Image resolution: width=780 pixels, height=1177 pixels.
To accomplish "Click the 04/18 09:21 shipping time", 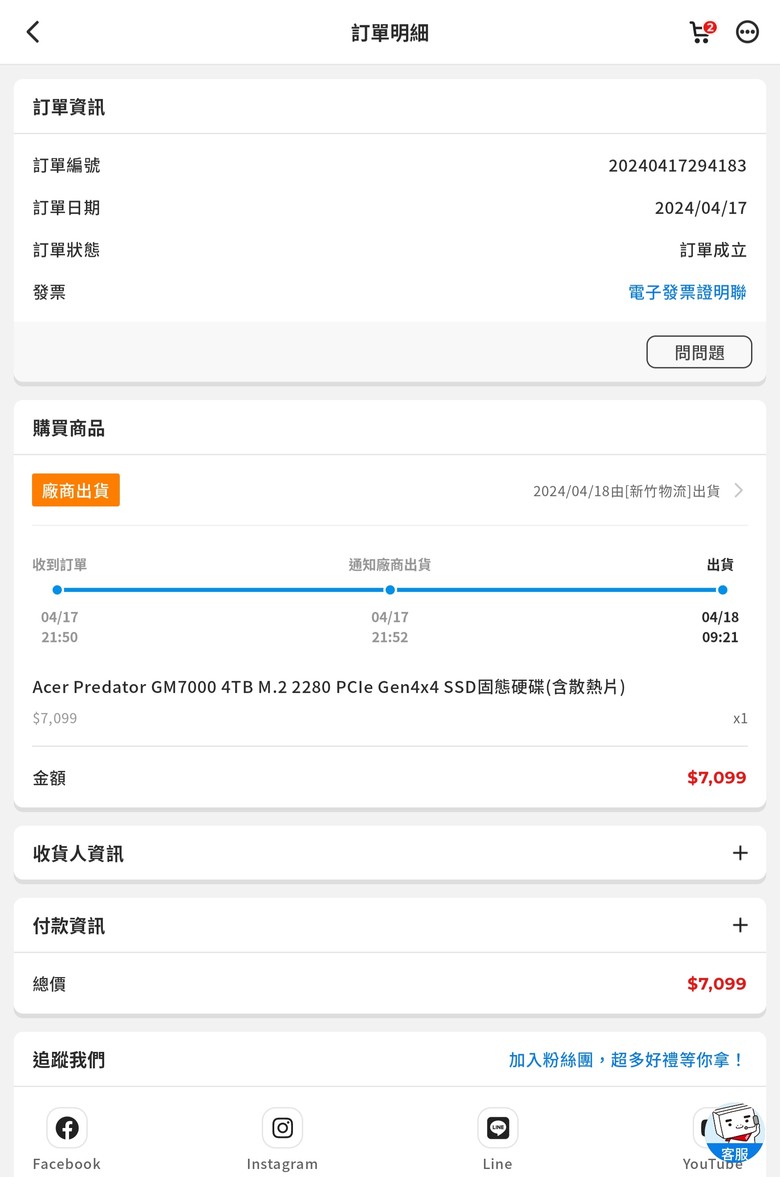I will tap(720, 627).
